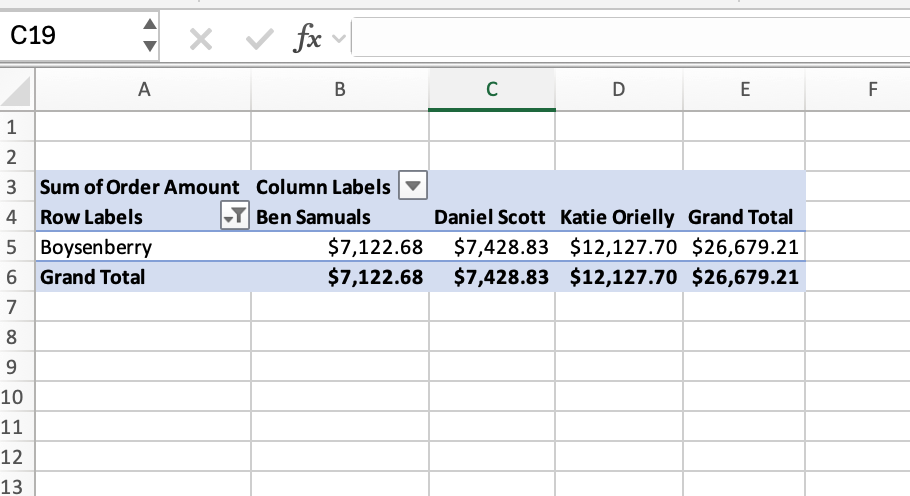Click into the formula bar field
This screenshot has height=496, width=910.
pos(630,37)
